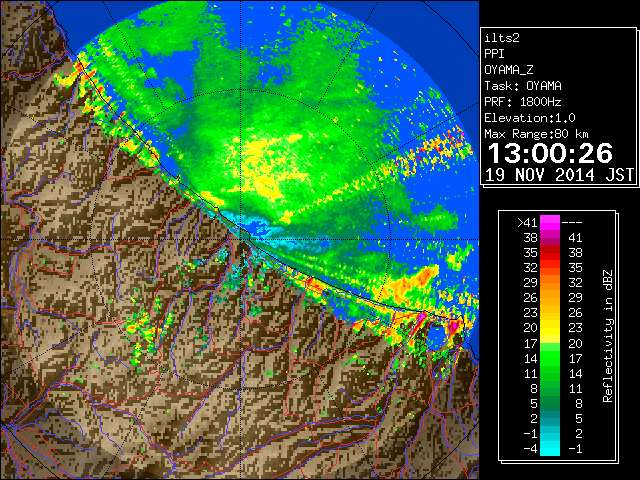640x480 pixels.
Task: Click the 13:00:26 timestamp
Action: pyautogui.click(x=550, y=153)
